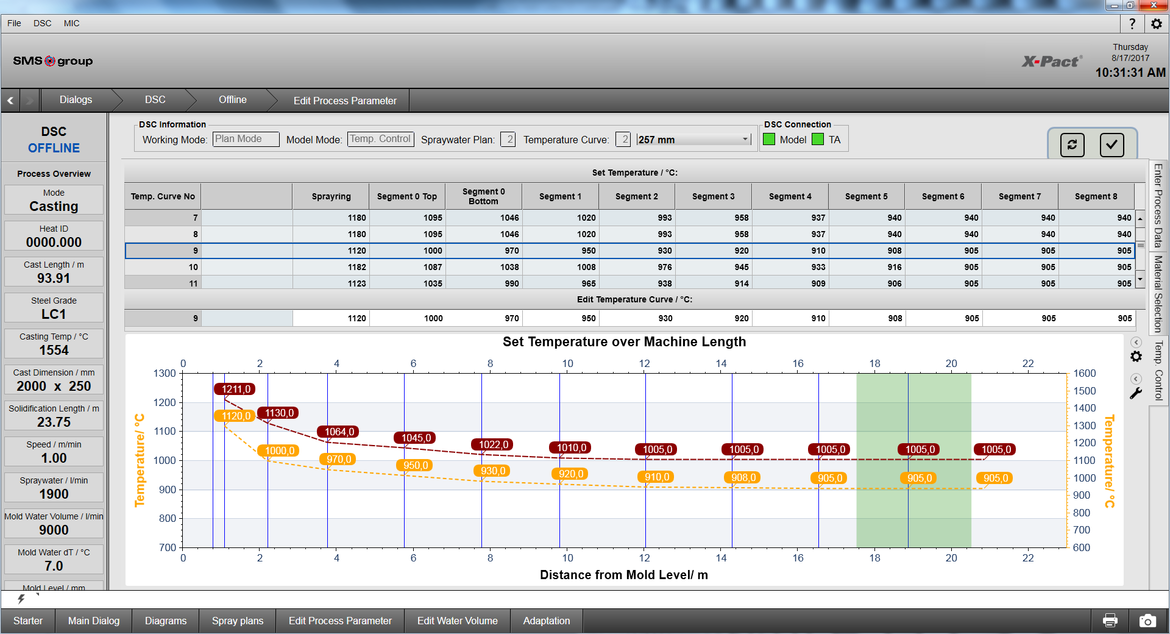Click the wrench tool icon beside chart

[1136, 393]
